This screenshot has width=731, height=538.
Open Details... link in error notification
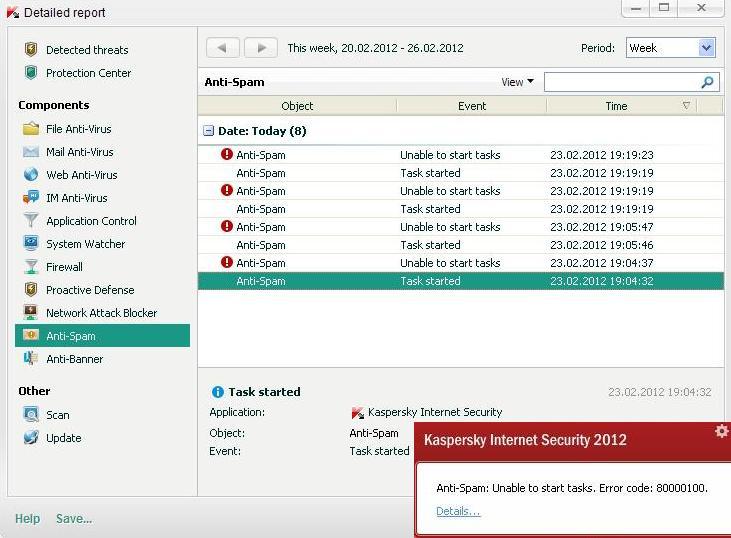pyautogui.click(x=458, y=511)
